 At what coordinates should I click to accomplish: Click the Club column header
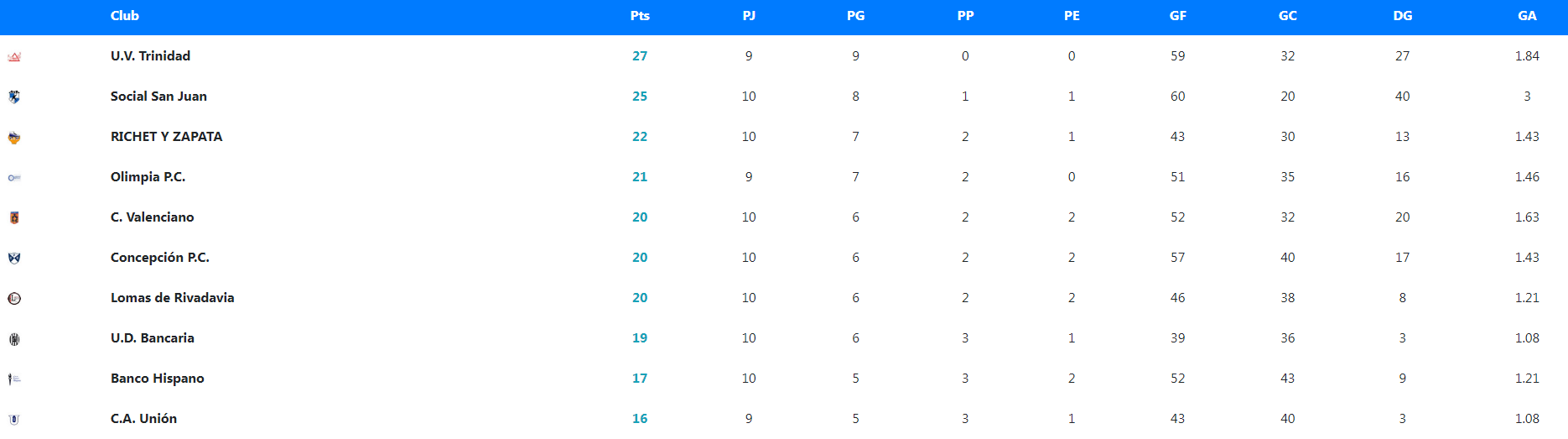click(x=125, y=16)
